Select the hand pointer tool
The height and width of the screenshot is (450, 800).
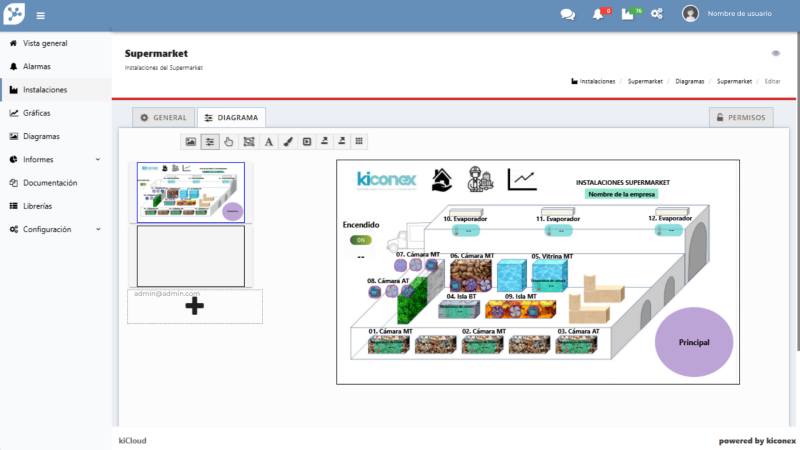pyautogui.click(x=229, y=141)
